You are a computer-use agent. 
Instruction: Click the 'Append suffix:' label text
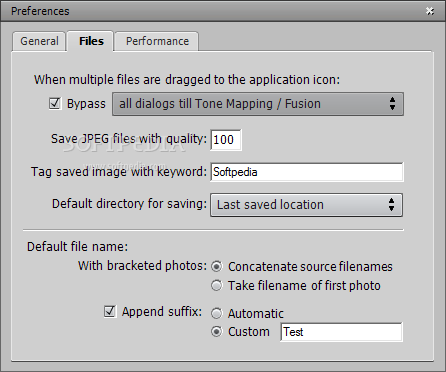tap(162, 312)
